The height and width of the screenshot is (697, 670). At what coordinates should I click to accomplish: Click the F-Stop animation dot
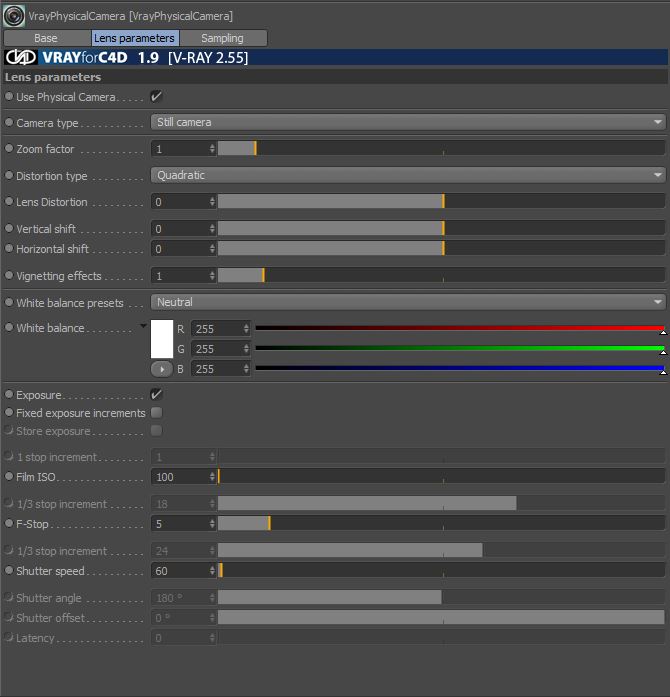click(9, 523)
